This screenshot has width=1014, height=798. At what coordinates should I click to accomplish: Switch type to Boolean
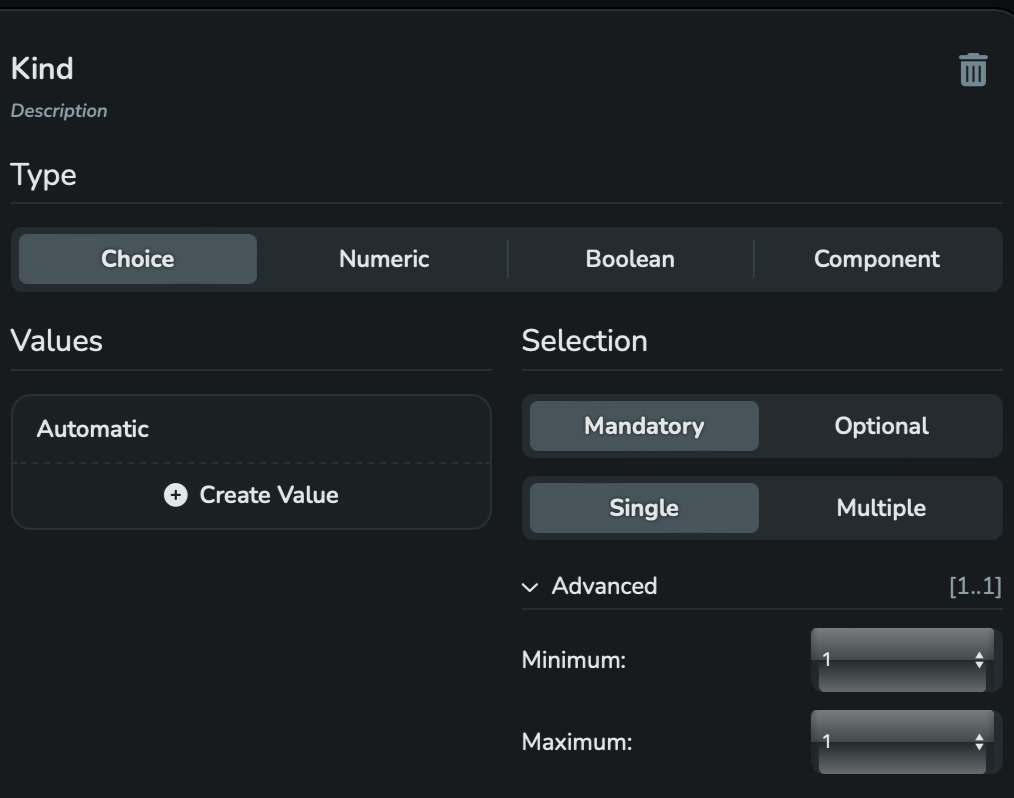[x=631, y=259]
